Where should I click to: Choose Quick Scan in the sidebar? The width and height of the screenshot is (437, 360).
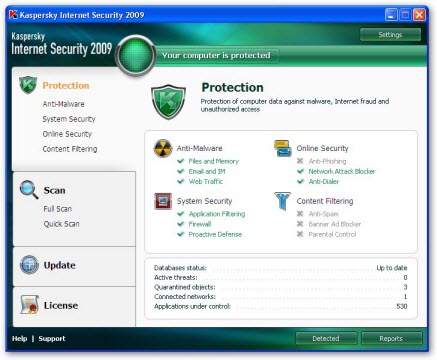(61, 224)
